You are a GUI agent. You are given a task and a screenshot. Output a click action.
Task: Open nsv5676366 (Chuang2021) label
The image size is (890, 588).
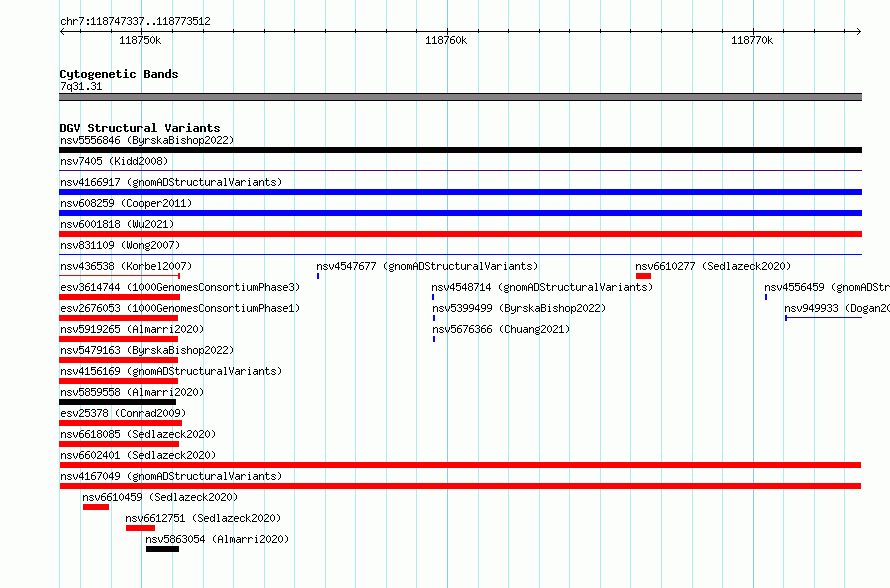501,329
